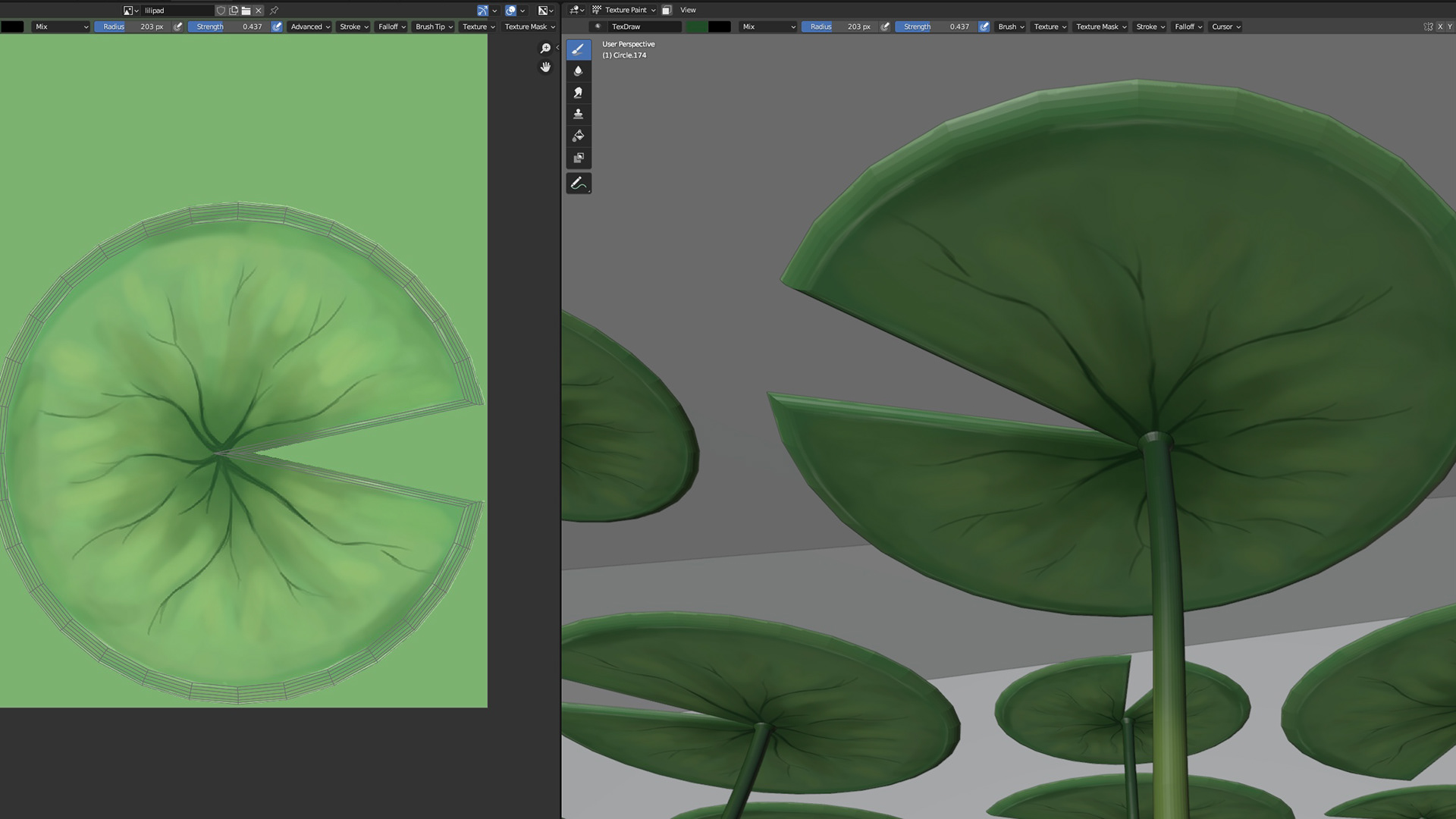Unlink the lilipad image with X icon
The image size is (1456, 819).
[x=259, y=11]
